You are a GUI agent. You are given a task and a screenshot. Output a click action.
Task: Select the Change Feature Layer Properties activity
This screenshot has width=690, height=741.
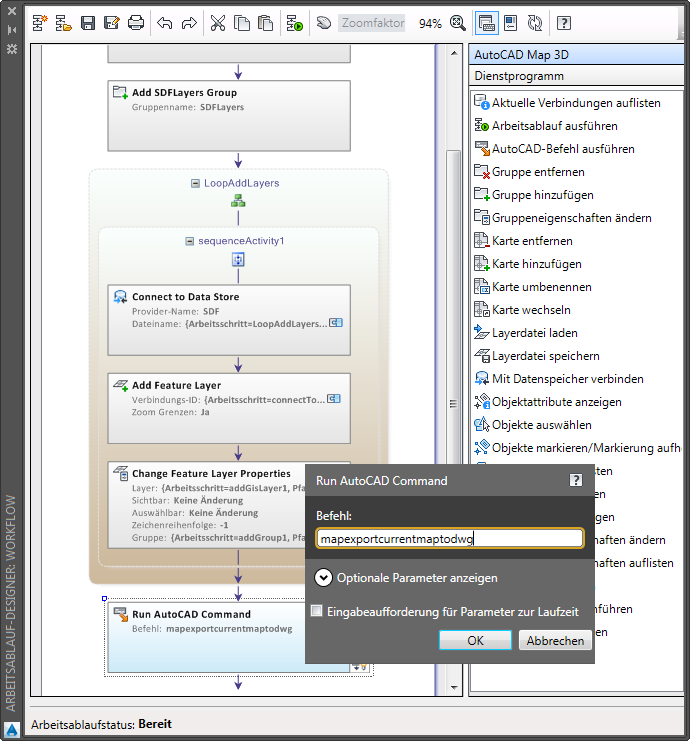tap(207, 505)
